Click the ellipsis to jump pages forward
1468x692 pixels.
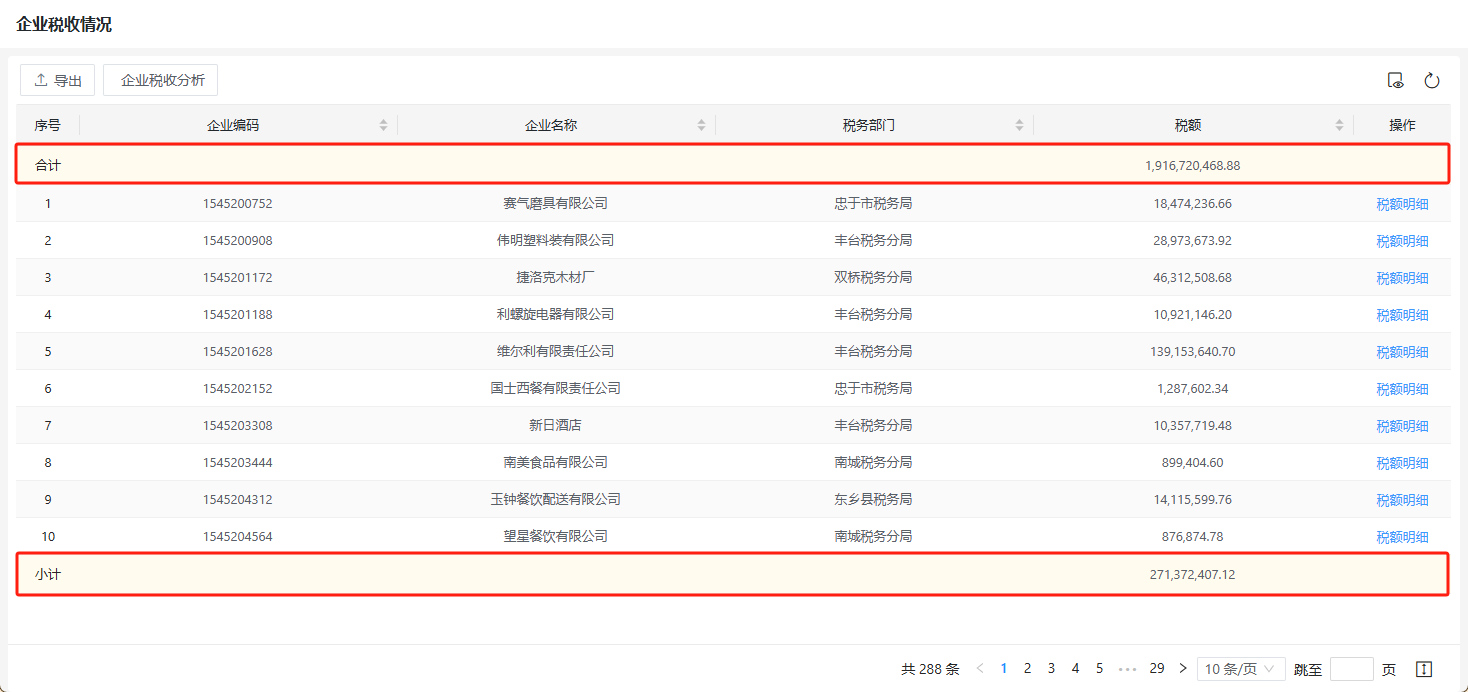1127,668
